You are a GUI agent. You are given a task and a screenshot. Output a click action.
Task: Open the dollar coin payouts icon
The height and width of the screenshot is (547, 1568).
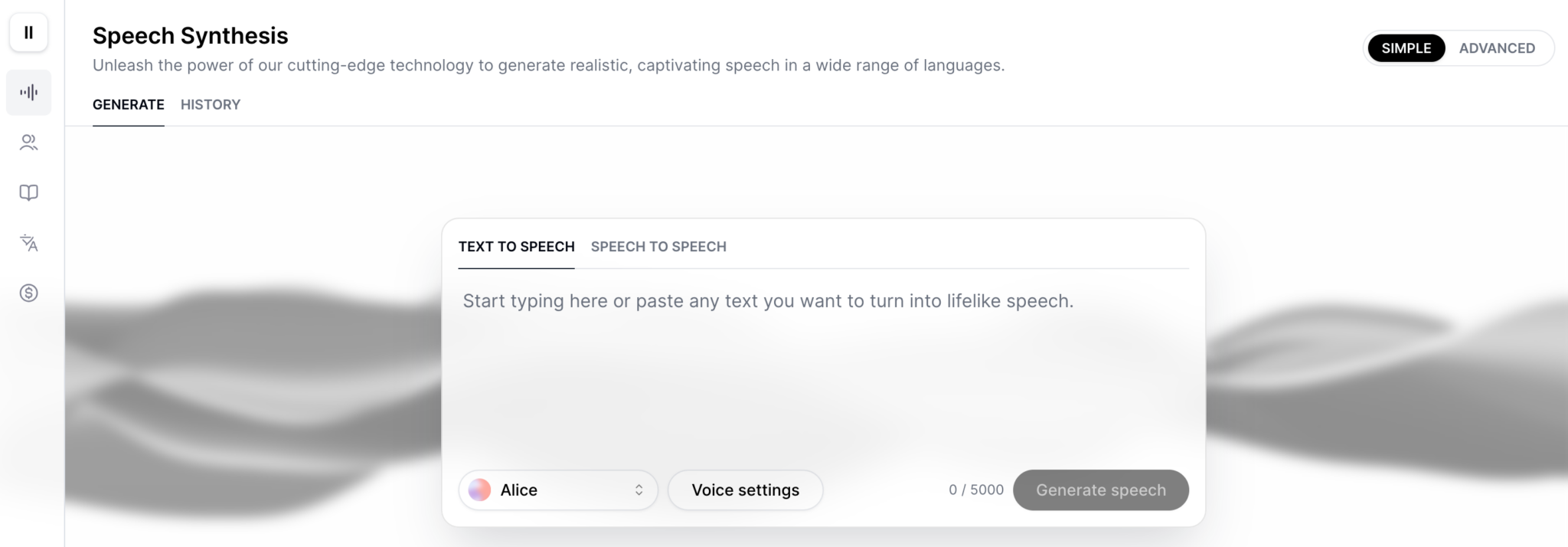coord(28,293)
